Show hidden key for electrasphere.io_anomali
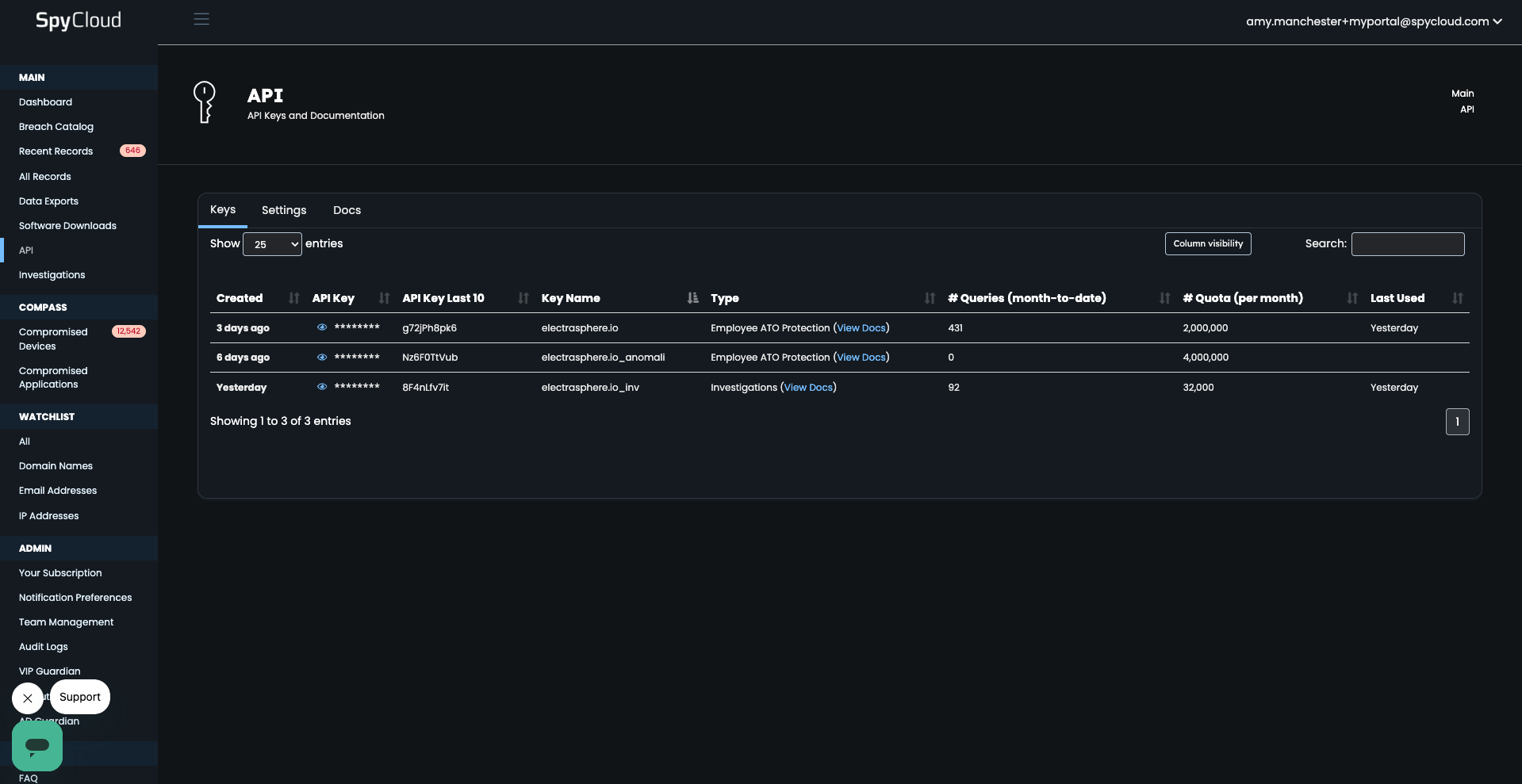This screenshot has width=1522, height=784. tap(322, 358)
